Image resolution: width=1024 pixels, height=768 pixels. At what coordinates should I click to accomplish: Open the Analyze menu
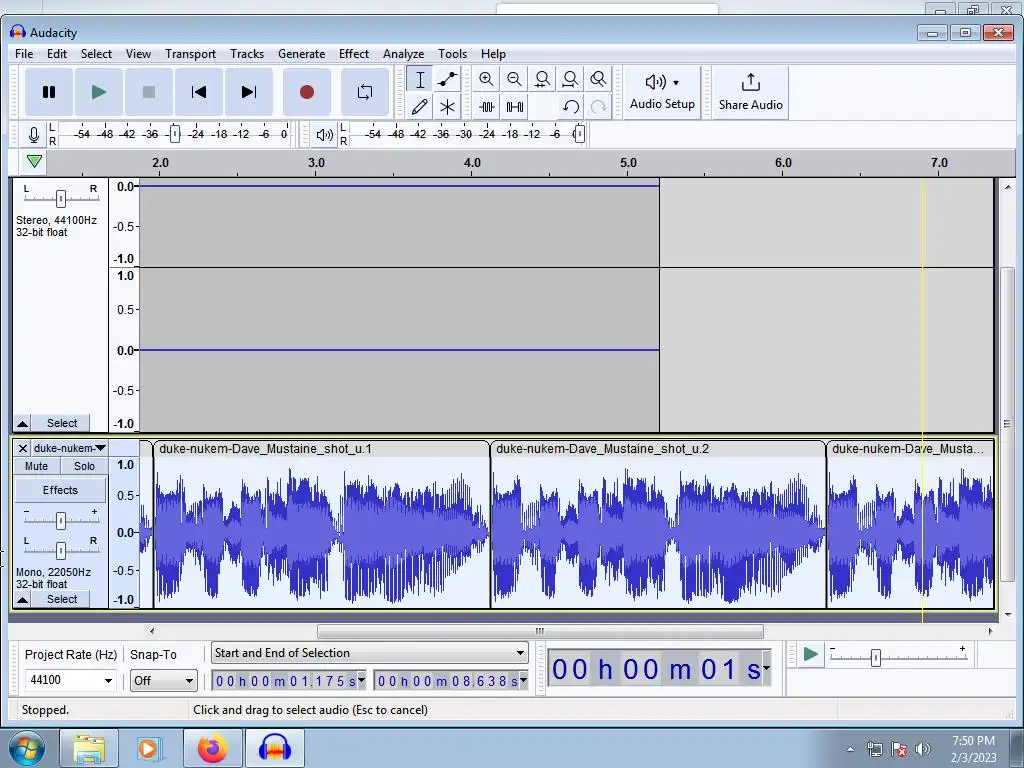[x=403, y=54]
